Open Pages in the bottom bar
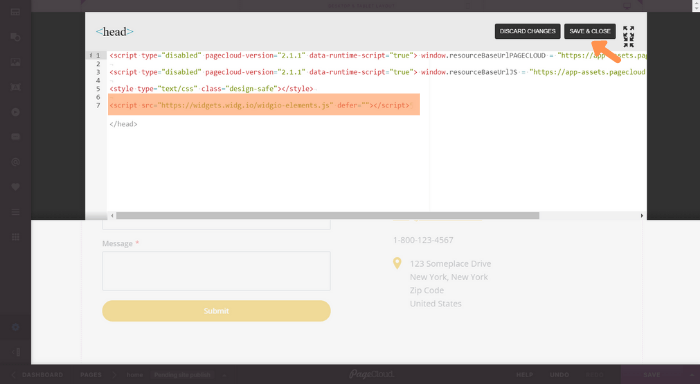 [x=91, y=375]
